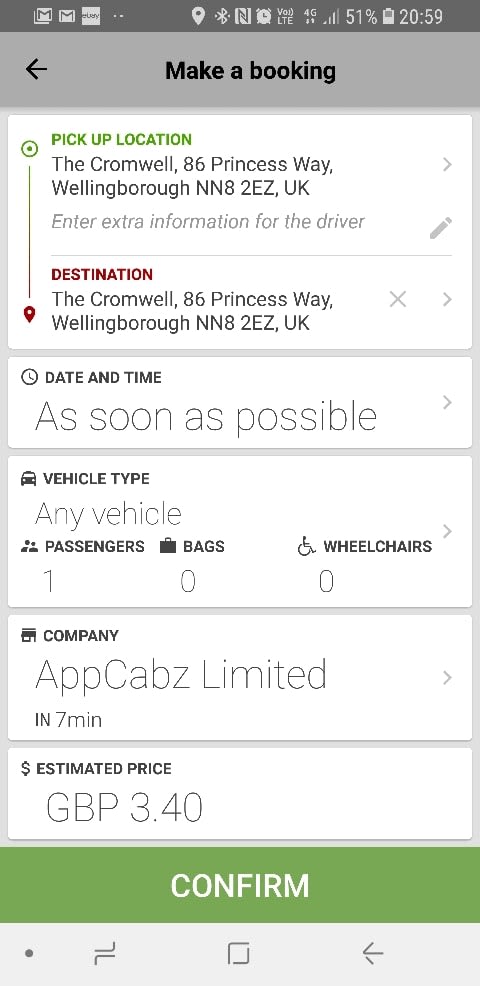Viewport: 480px width, 986px height.
Task: Select AppCabz Limited company text
Action: click(x=181, y=674)
